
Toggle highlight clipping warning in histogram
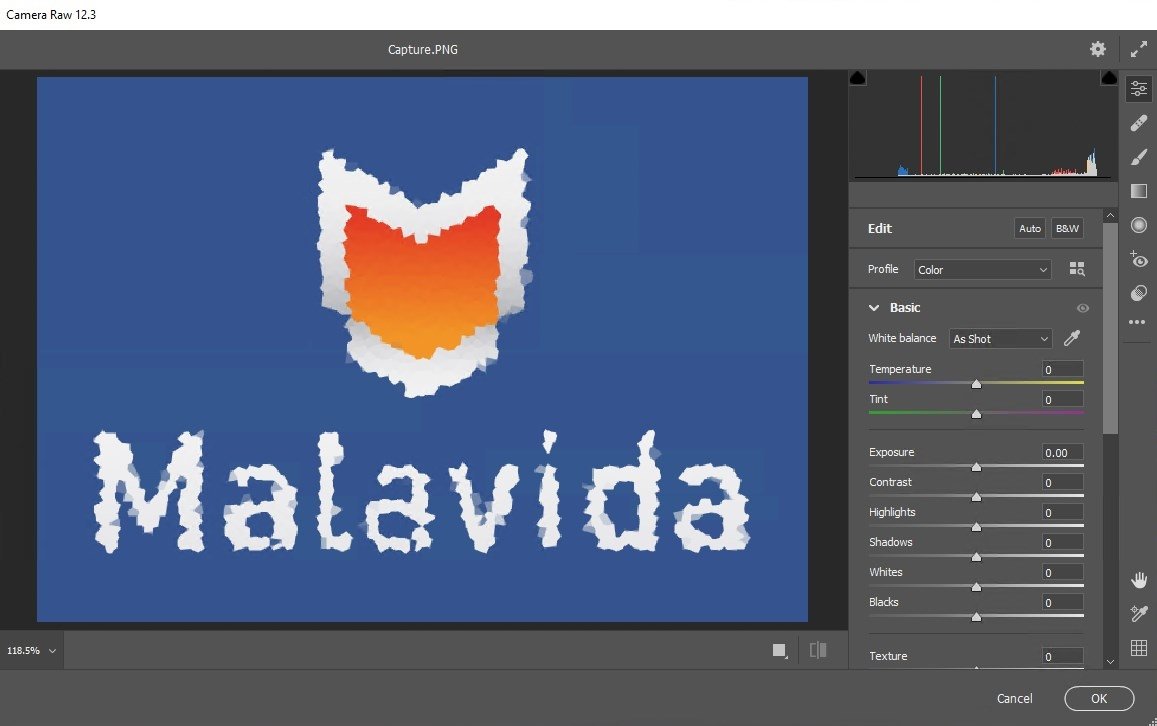pyautogui.click(x=1109, y=77)
